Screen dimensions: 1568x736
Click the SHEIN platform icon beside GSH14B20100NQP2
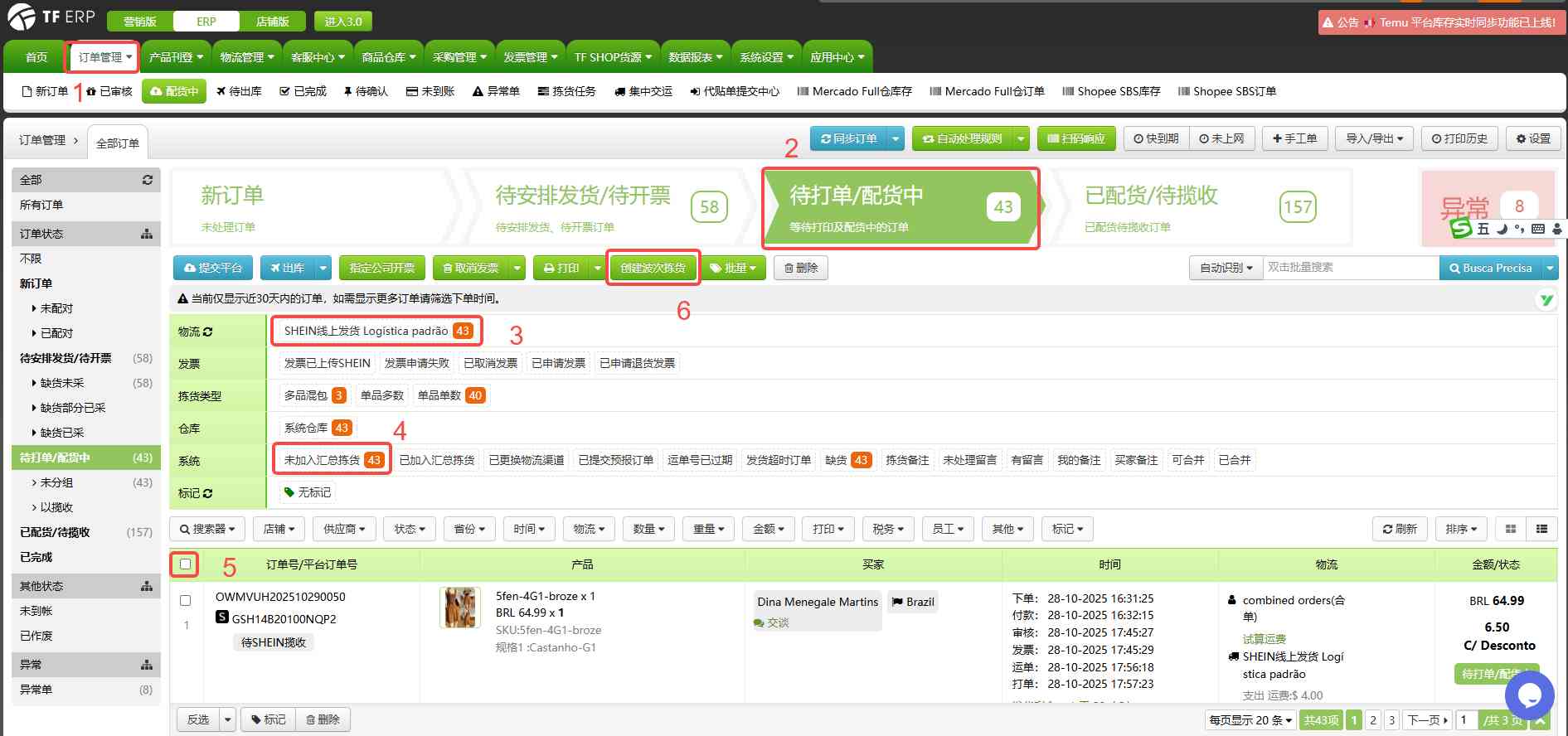coord(222,617)
